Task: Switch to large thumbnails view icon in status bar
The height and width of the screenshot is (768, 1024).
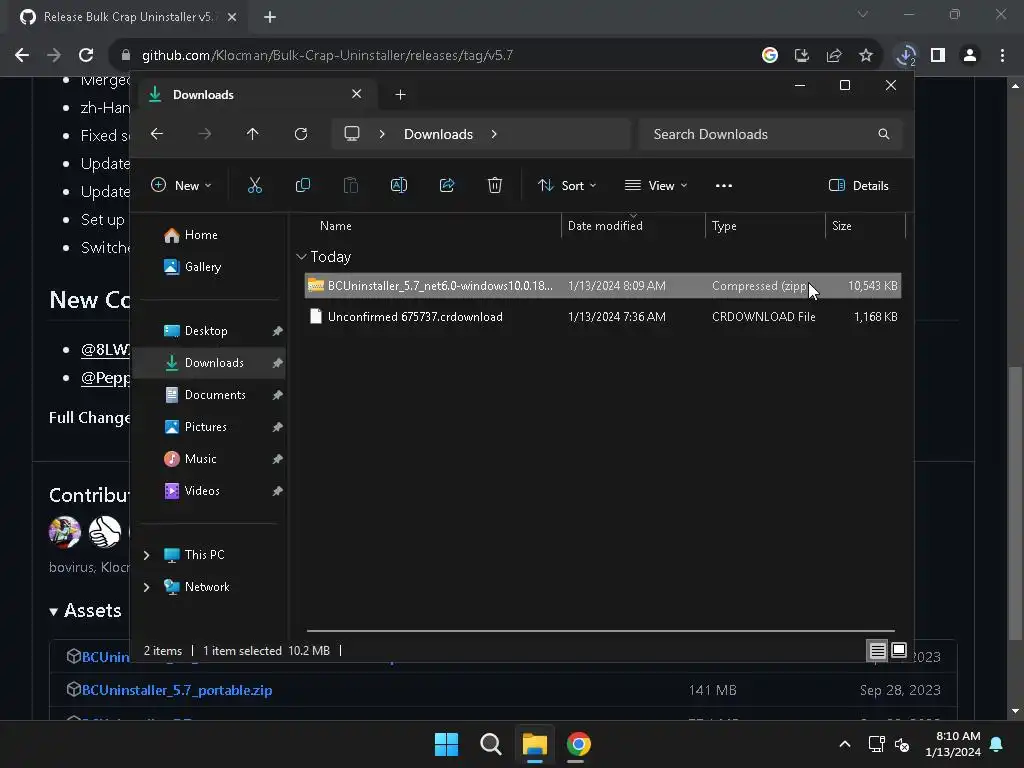Action: click(x=899, y=650)
